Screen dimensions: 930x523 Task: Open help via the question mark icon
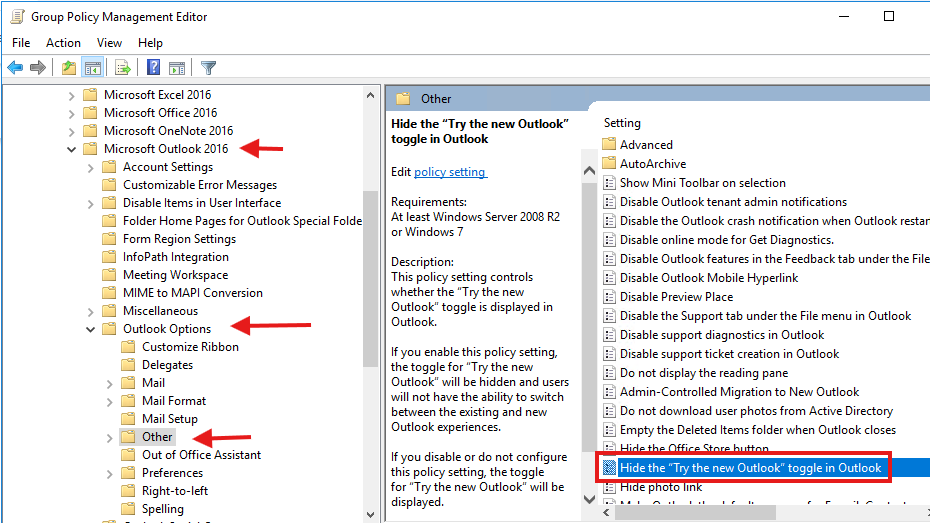(153, 68)
